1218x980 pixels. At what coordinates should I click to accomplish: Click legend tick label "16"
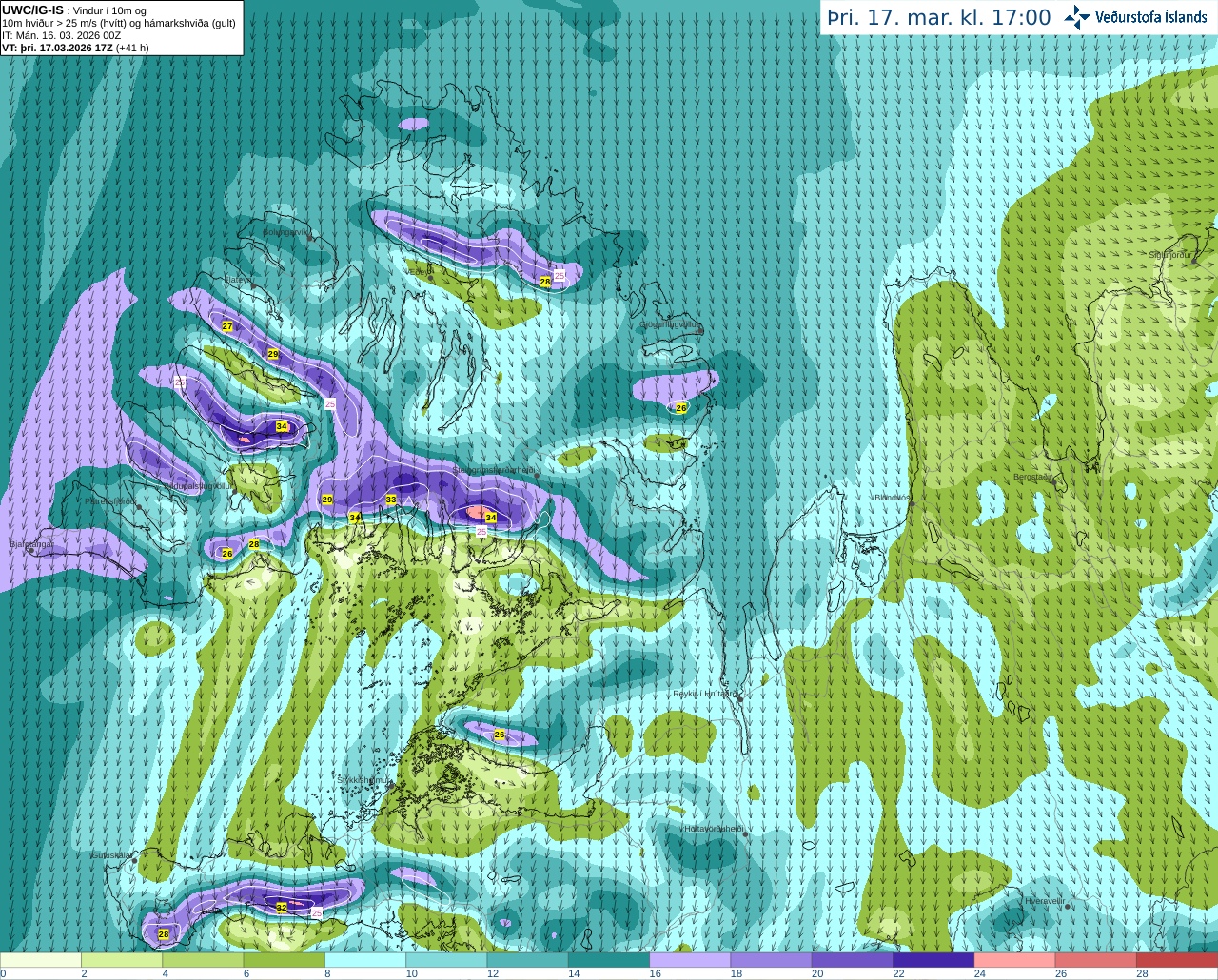tap(656, 973)
